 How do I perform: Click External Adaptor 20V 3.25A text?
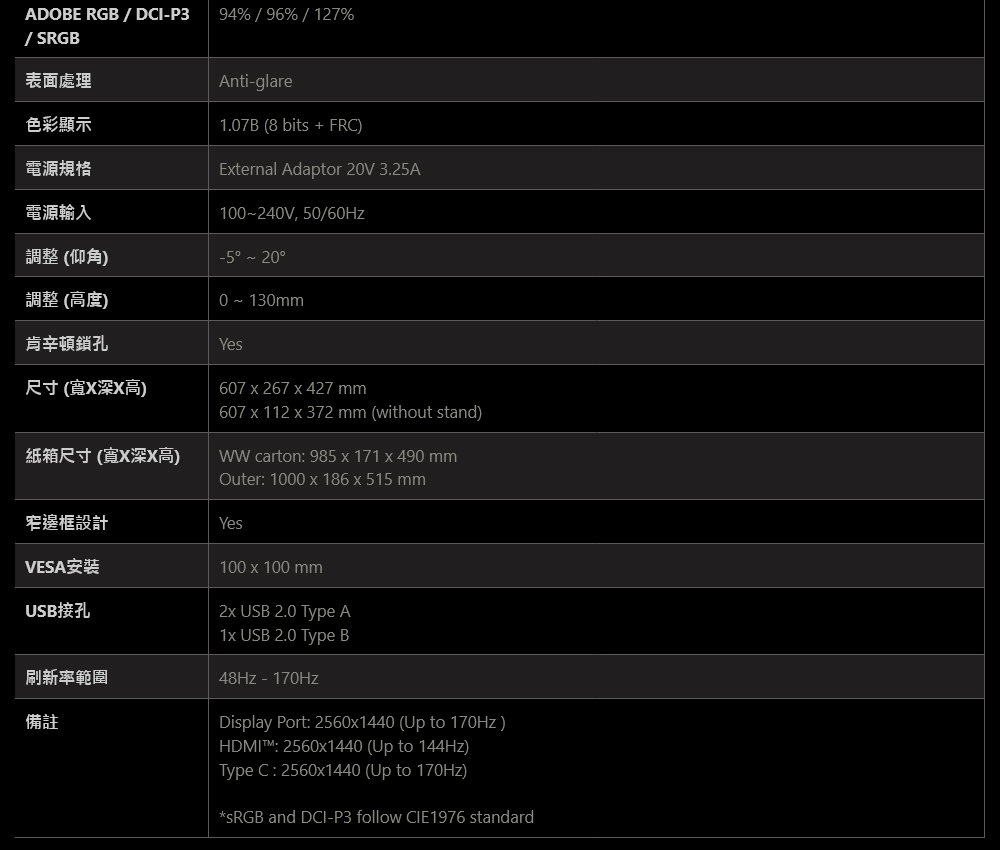(x=320, y=169)
